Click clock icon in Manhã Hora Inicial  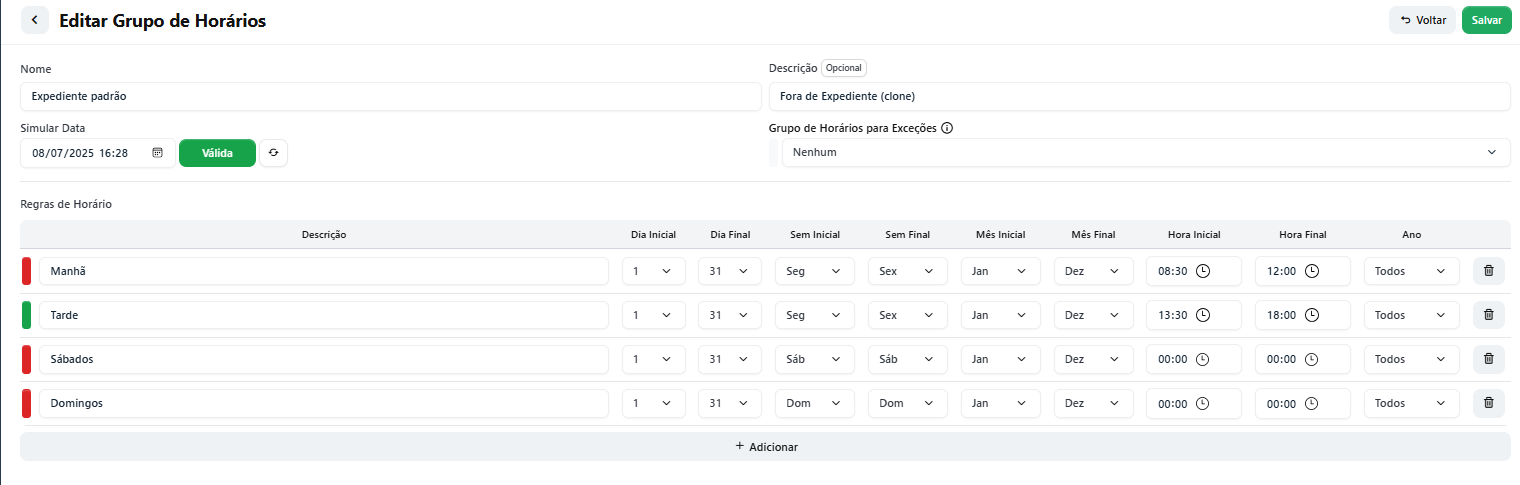coord(1203,271)
